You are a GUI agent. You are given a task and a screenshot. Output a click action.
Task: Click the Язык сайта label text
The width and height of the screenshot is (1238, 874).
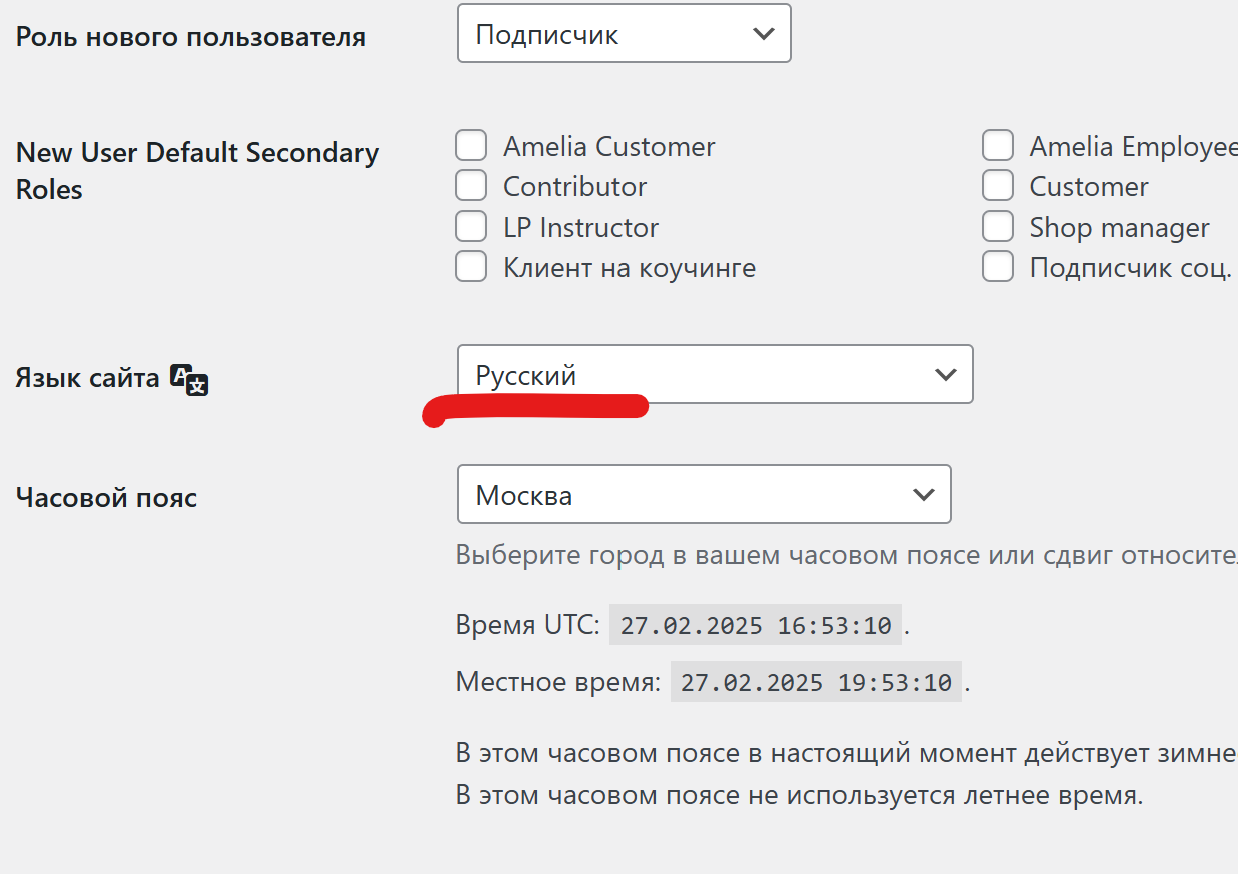tap(87, 378)
